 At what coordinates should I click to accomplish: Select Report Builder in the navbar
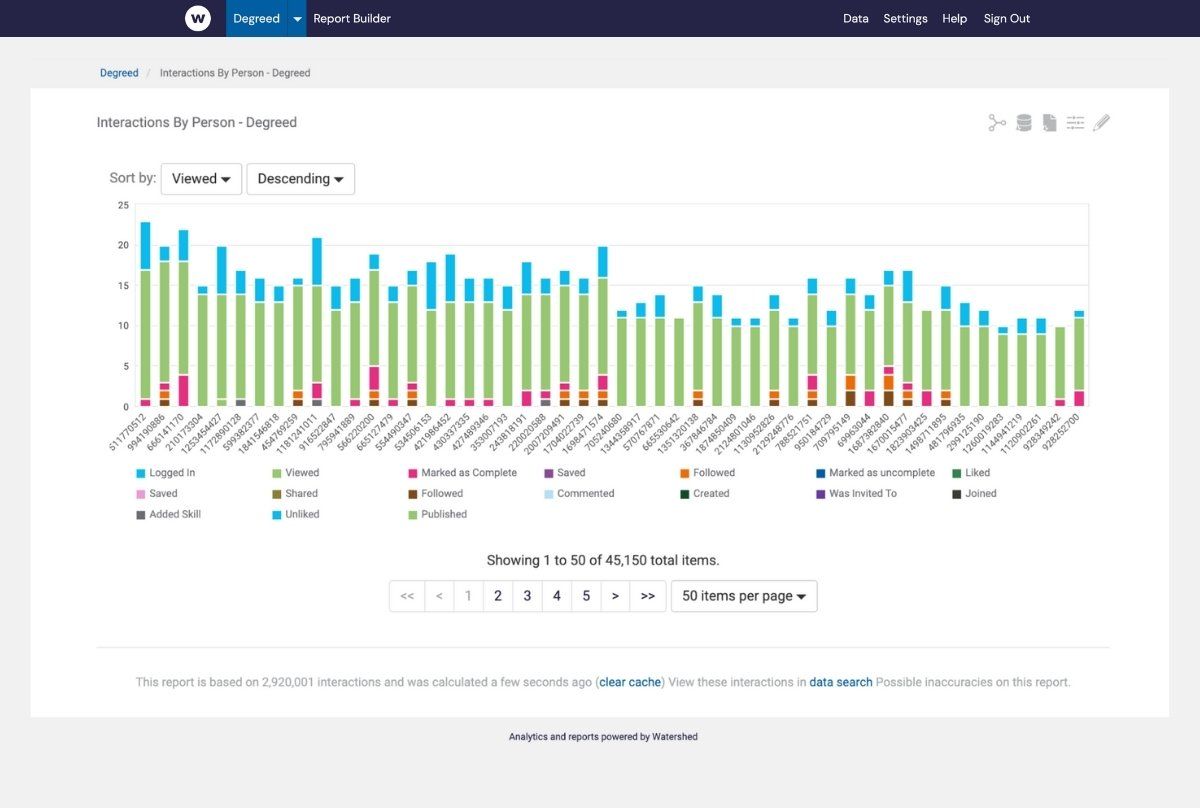[352, 18]
